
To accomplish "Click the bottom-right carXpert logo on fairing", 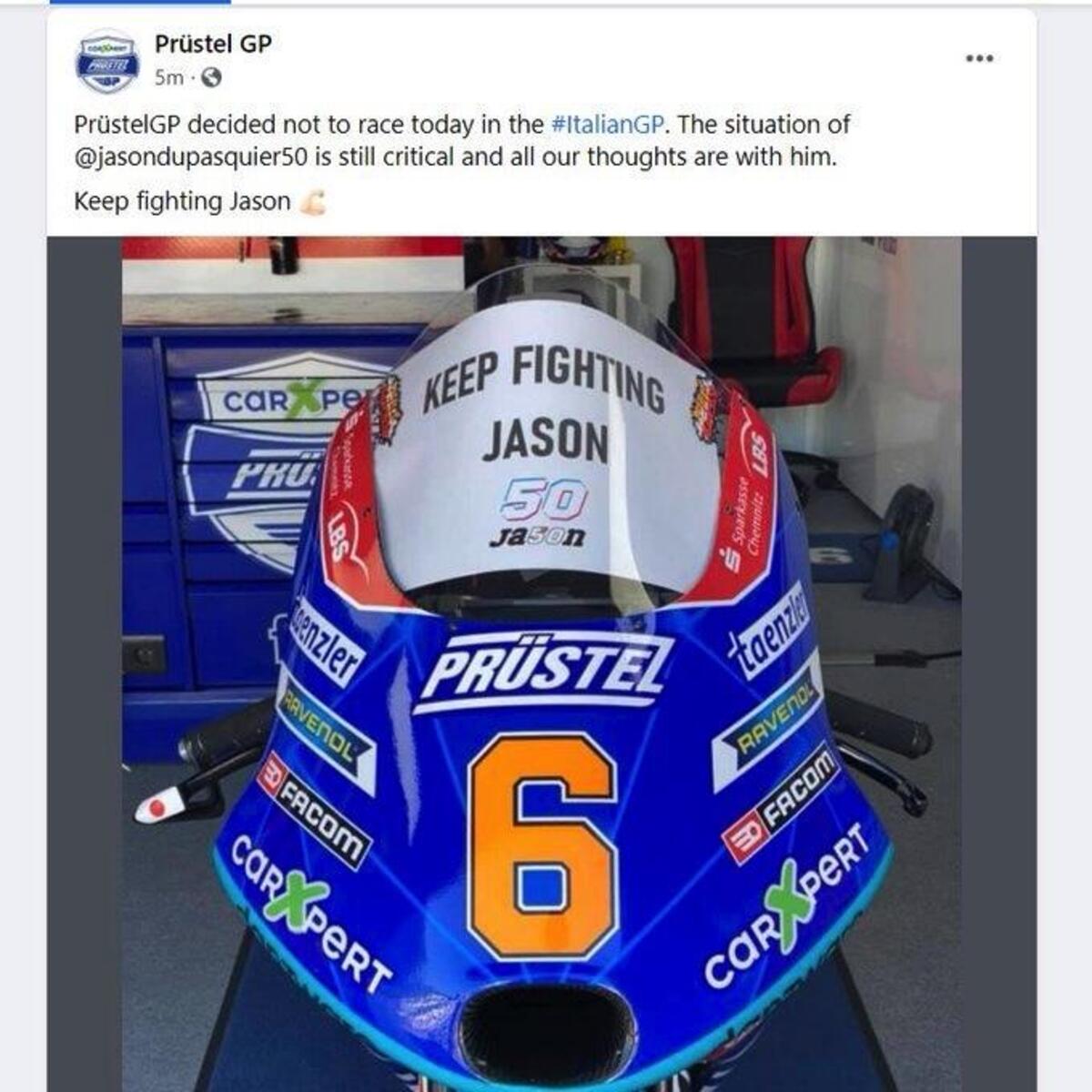I will [x=790, y=906].
